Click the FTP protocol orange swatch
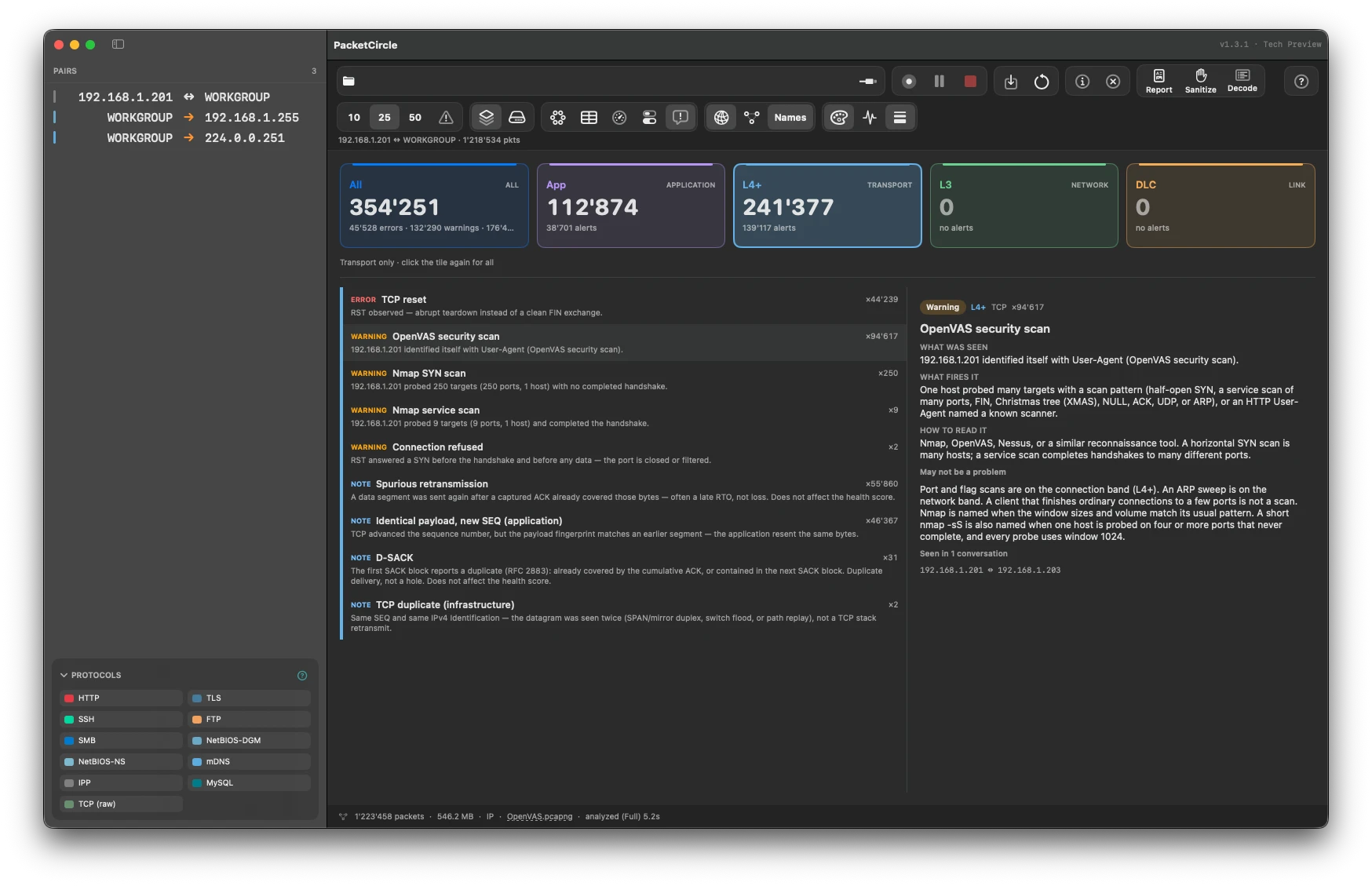Screen dimensions: 1372x886 tap(197, 720)
